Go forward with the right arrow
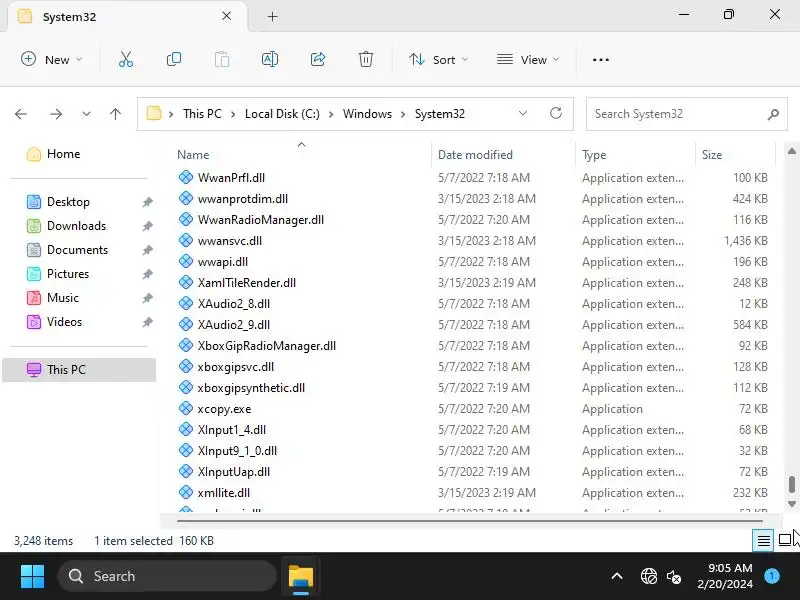The image size is (800, 600). point(56,114)
